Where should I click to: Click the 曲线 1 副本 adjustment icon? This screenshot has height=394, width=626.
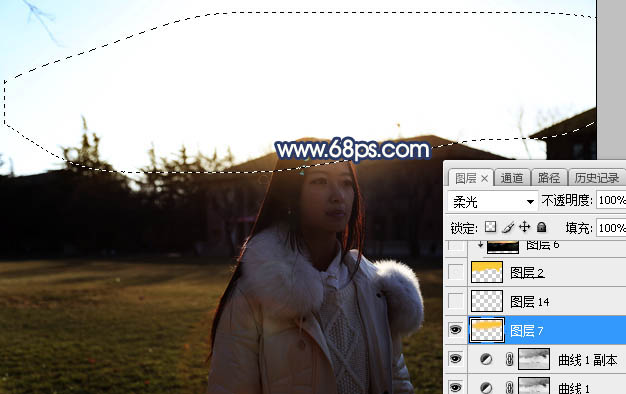486,359
